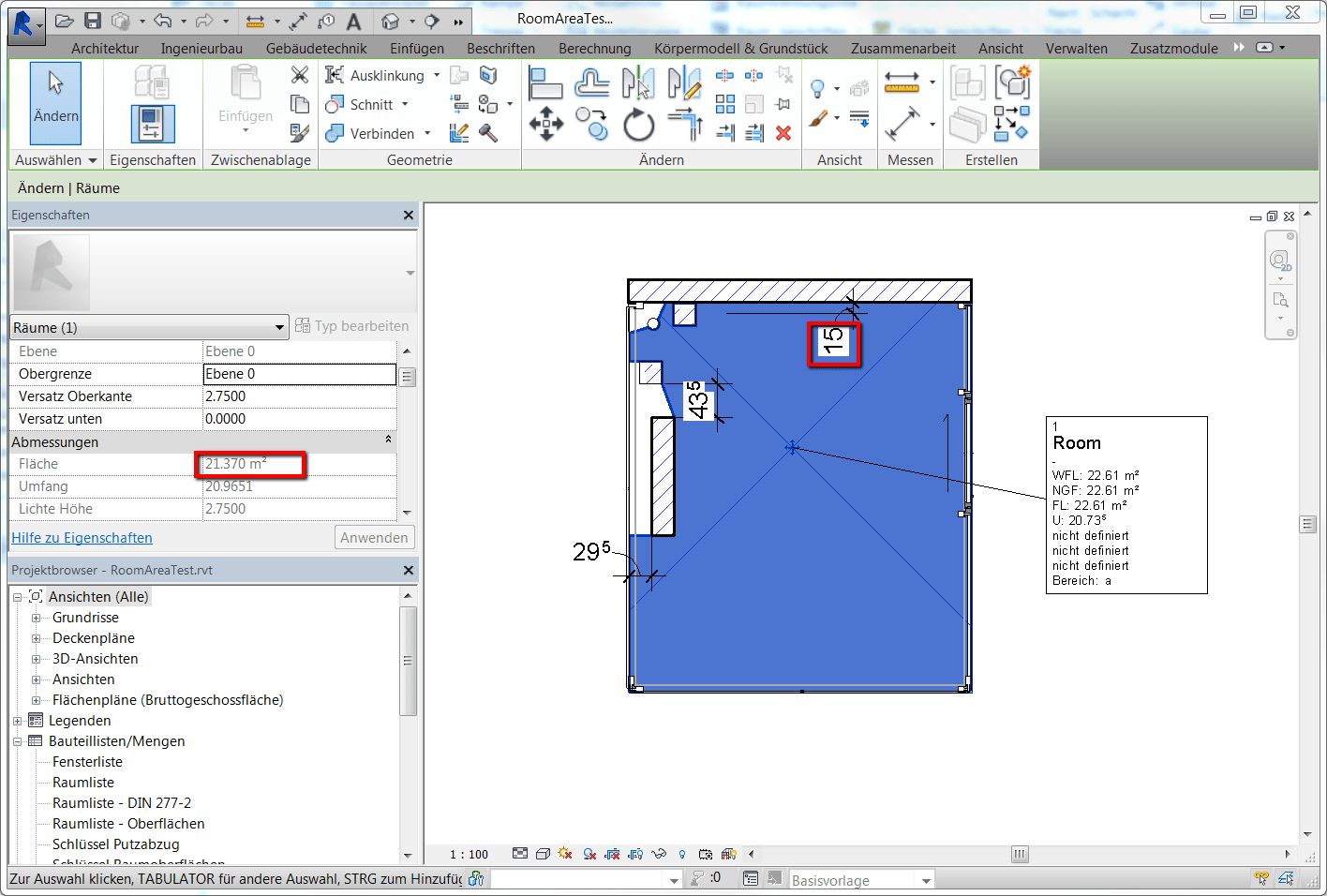The image size is (1327, 896).
Task: Click the glasses icon to reveal hidden elements
Action: pos(659,854)
